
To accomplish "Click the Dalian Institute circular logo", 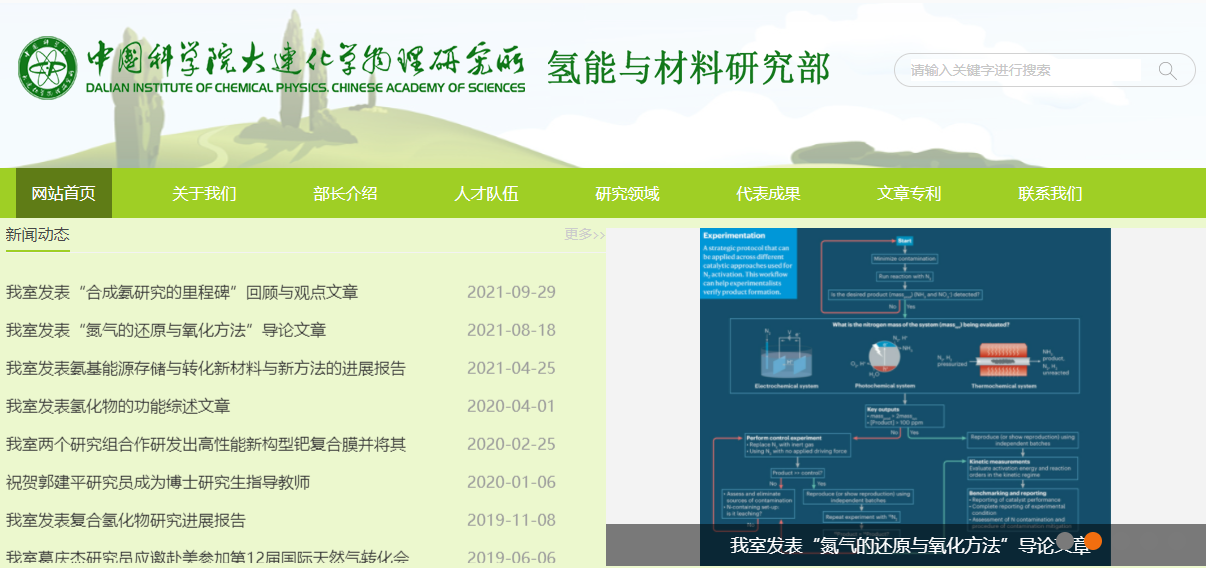I will [x=47, y=68].
